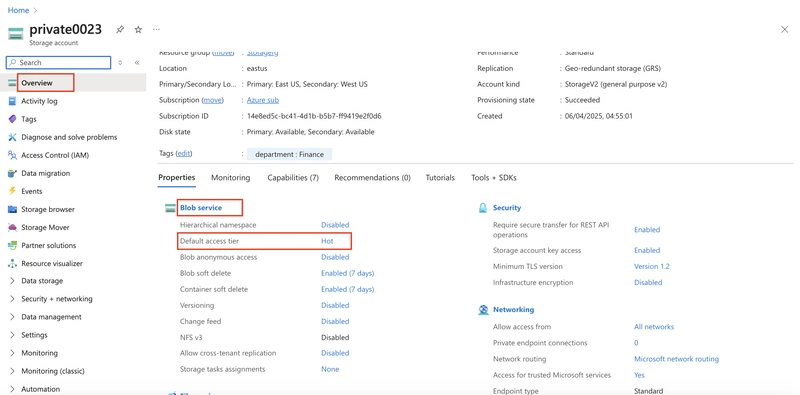Click Hot default access tier link
The width and height of the screenshot is (800, 395).
pos(327,241)
